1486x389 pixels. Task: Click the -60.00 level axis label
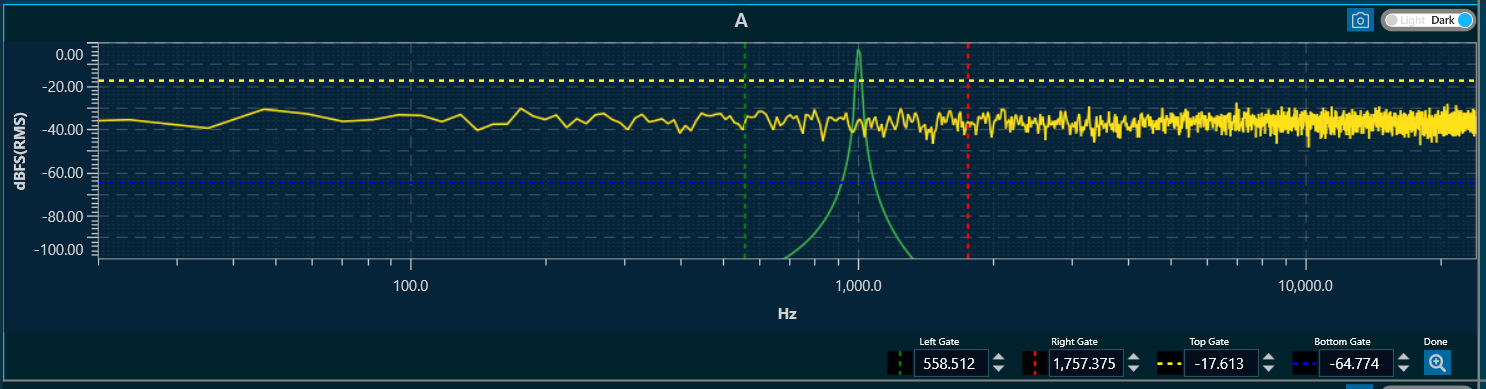click(62, 172)
